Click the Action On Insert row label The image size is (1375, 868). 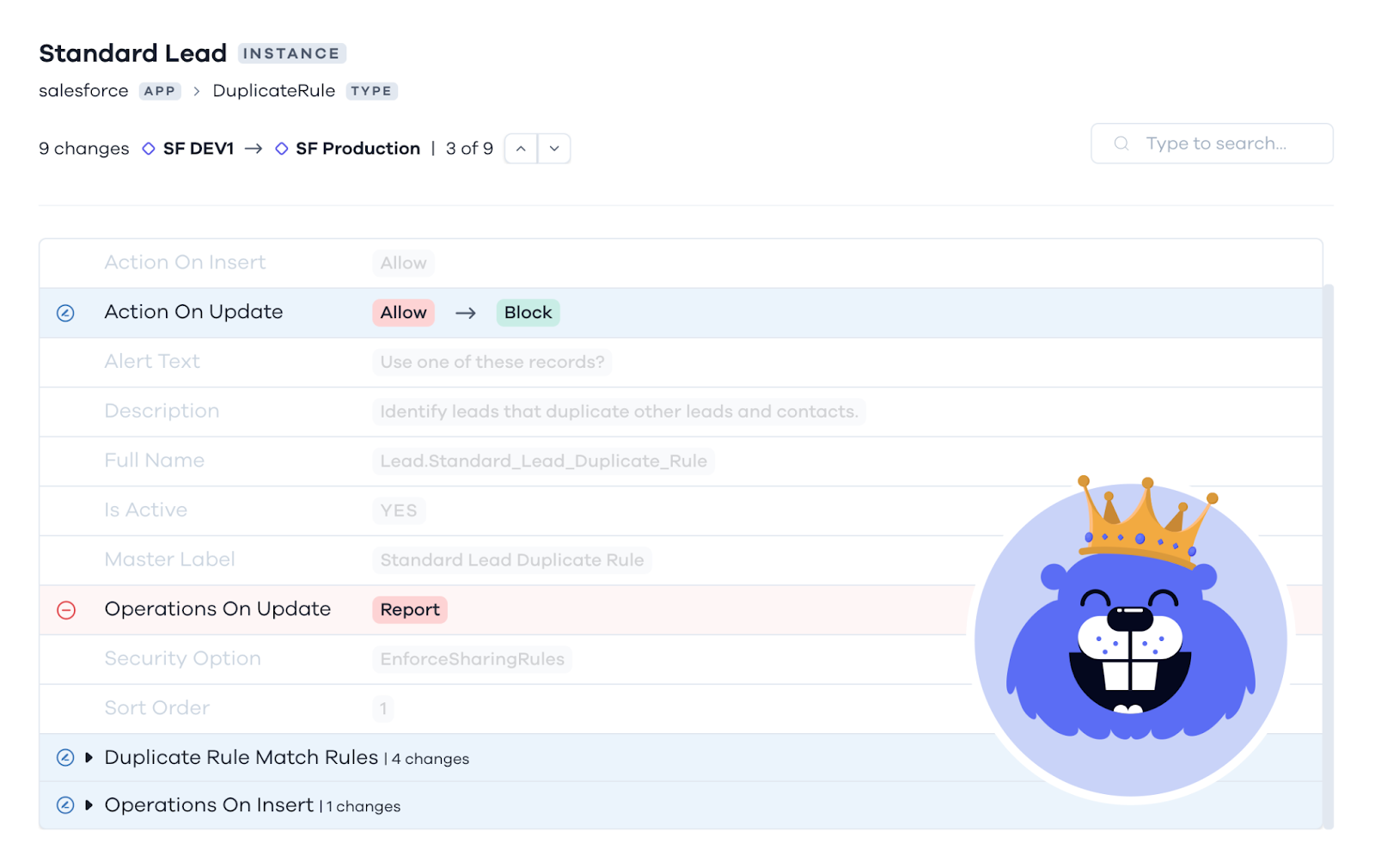[185, 263]
